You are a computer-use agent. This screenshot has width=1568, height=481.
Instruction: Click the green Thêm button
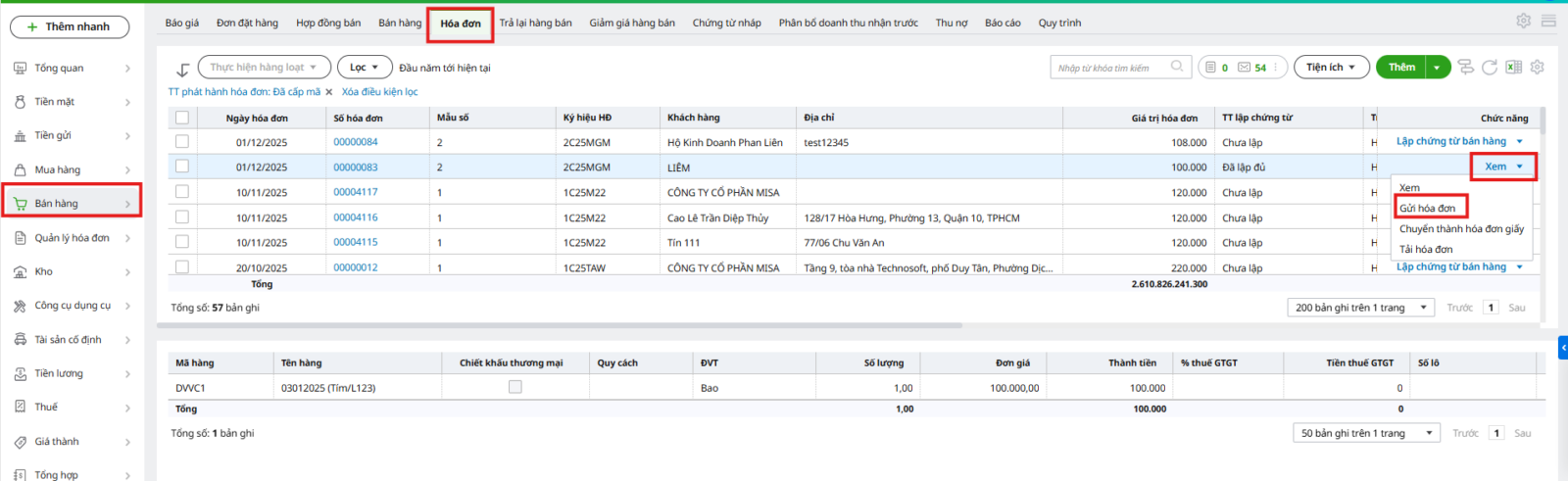coord(1401,68)
